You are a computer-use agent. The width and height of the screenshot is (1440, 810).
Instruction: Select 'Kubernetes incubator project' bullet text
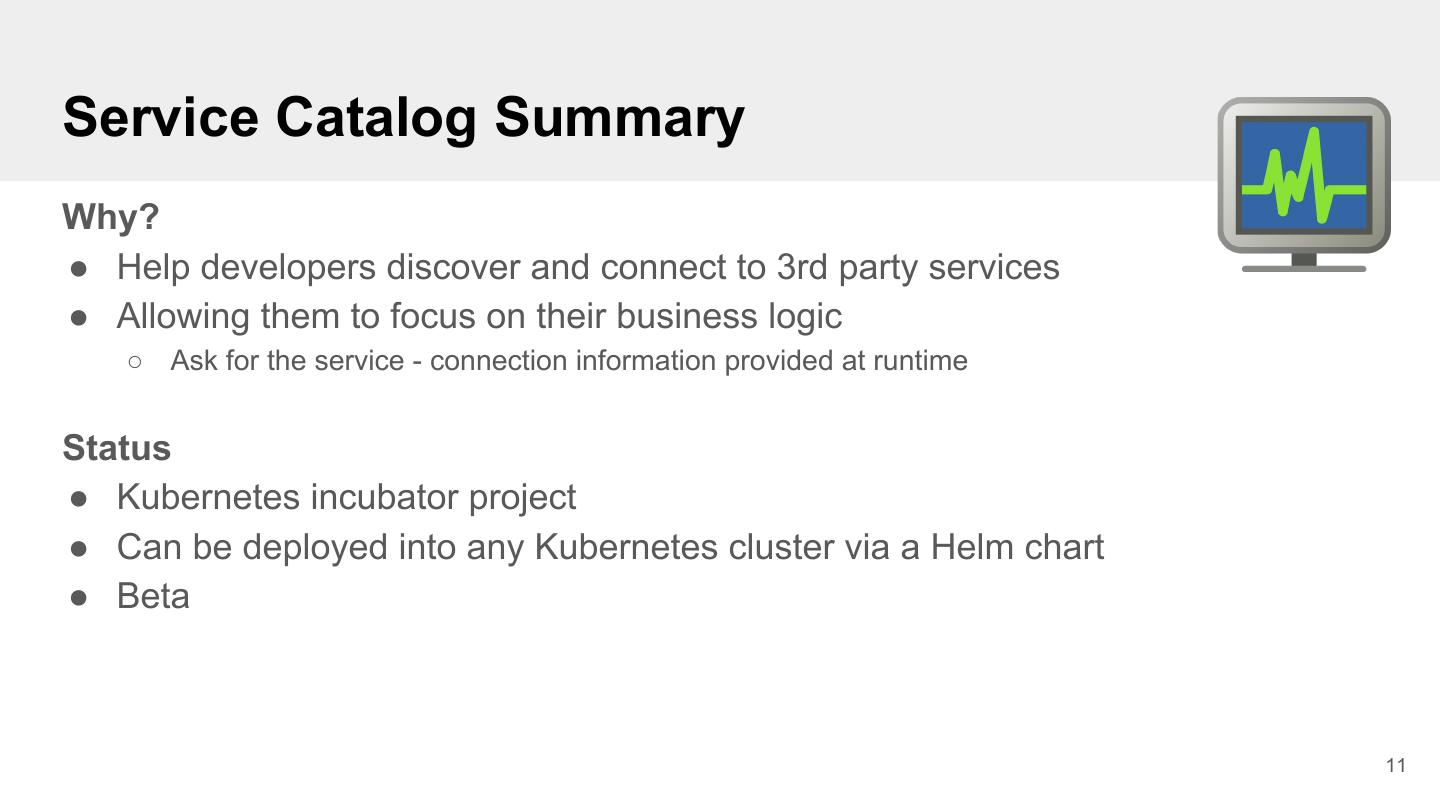[x=346, y=497]
